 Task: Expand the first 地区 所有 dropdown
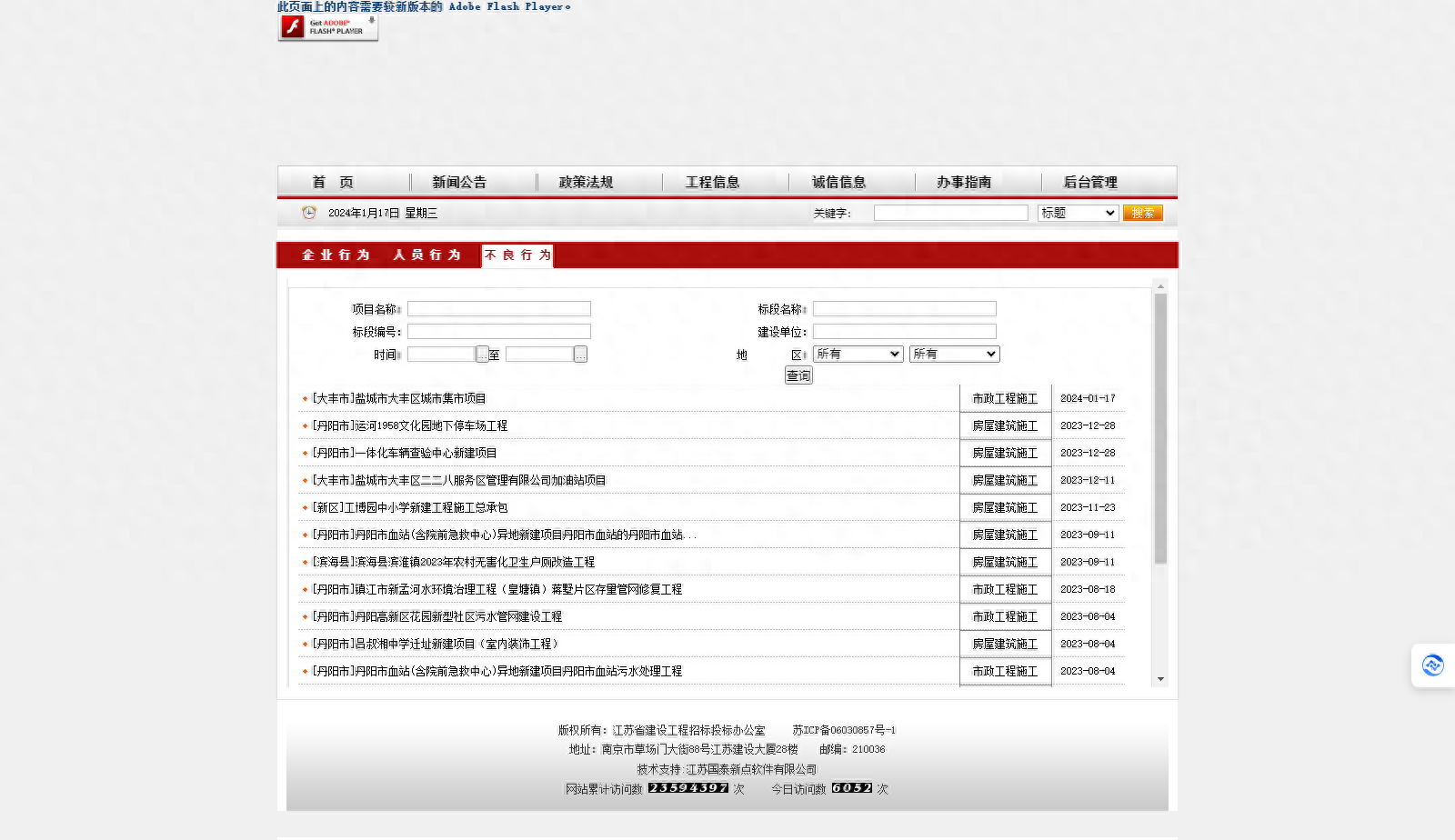(858, 355)
